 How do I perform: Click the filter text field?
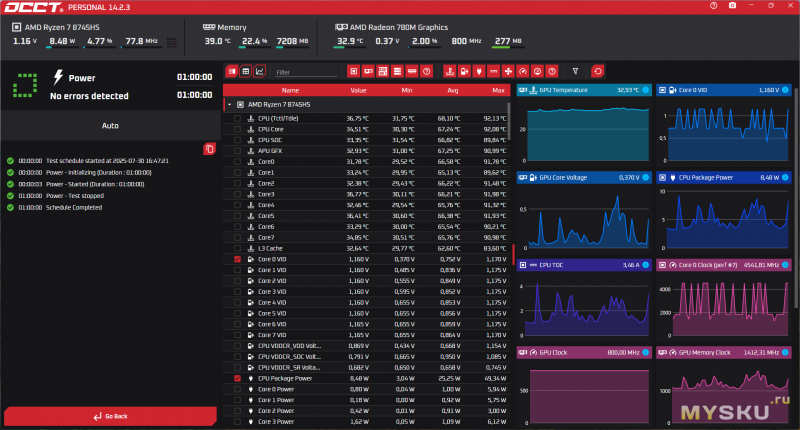(x=306, y=72)
